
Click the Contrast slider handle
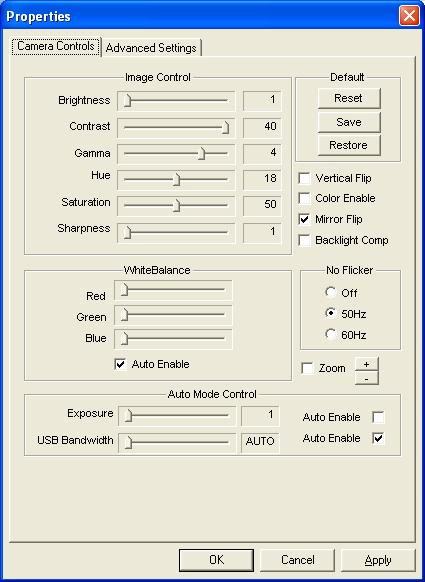(x=225, y=127)
